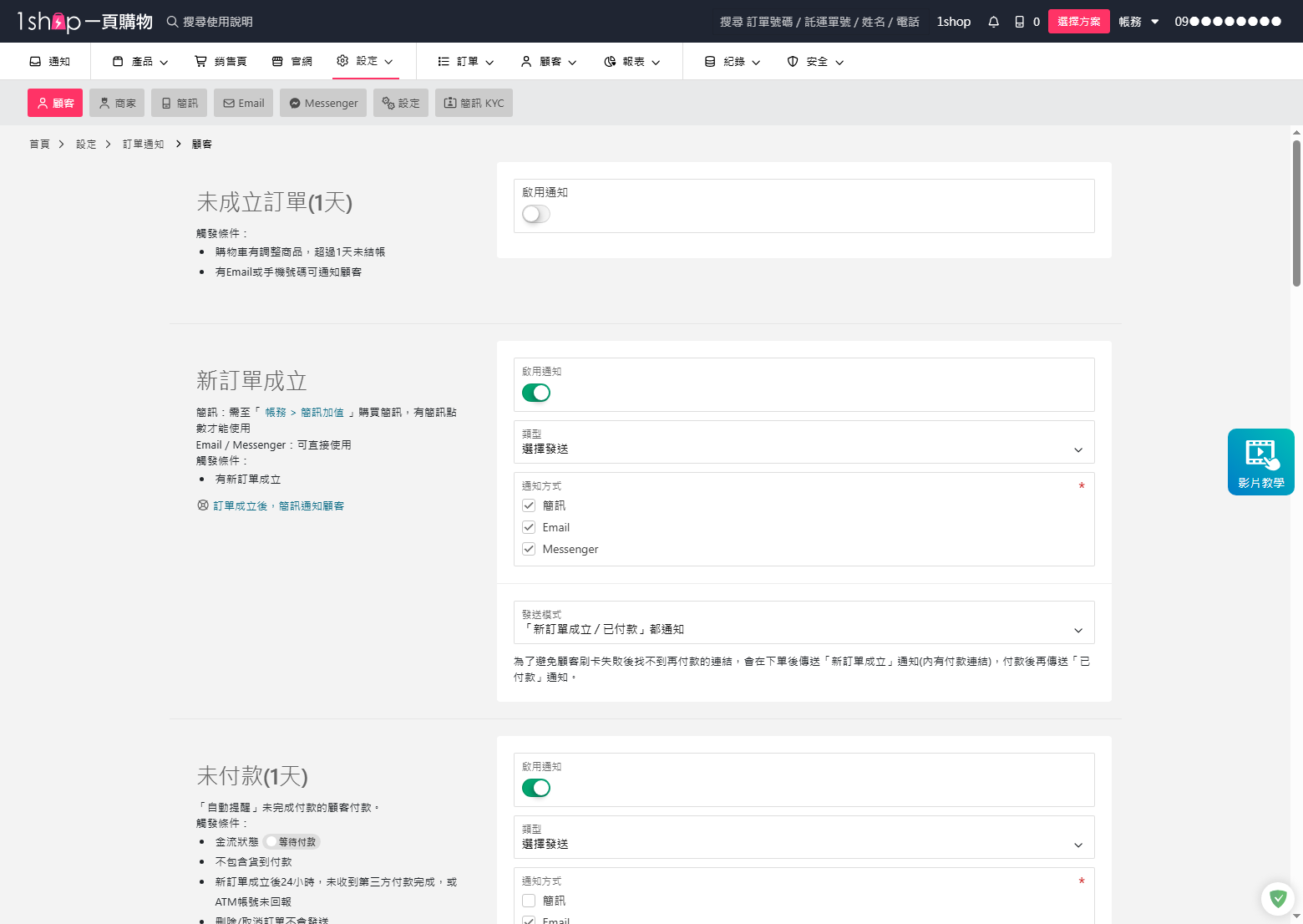Viewport: 1303px width, 924px height.
Task: Click the 簡訊加值 link
Action: [x=322, y=411]
